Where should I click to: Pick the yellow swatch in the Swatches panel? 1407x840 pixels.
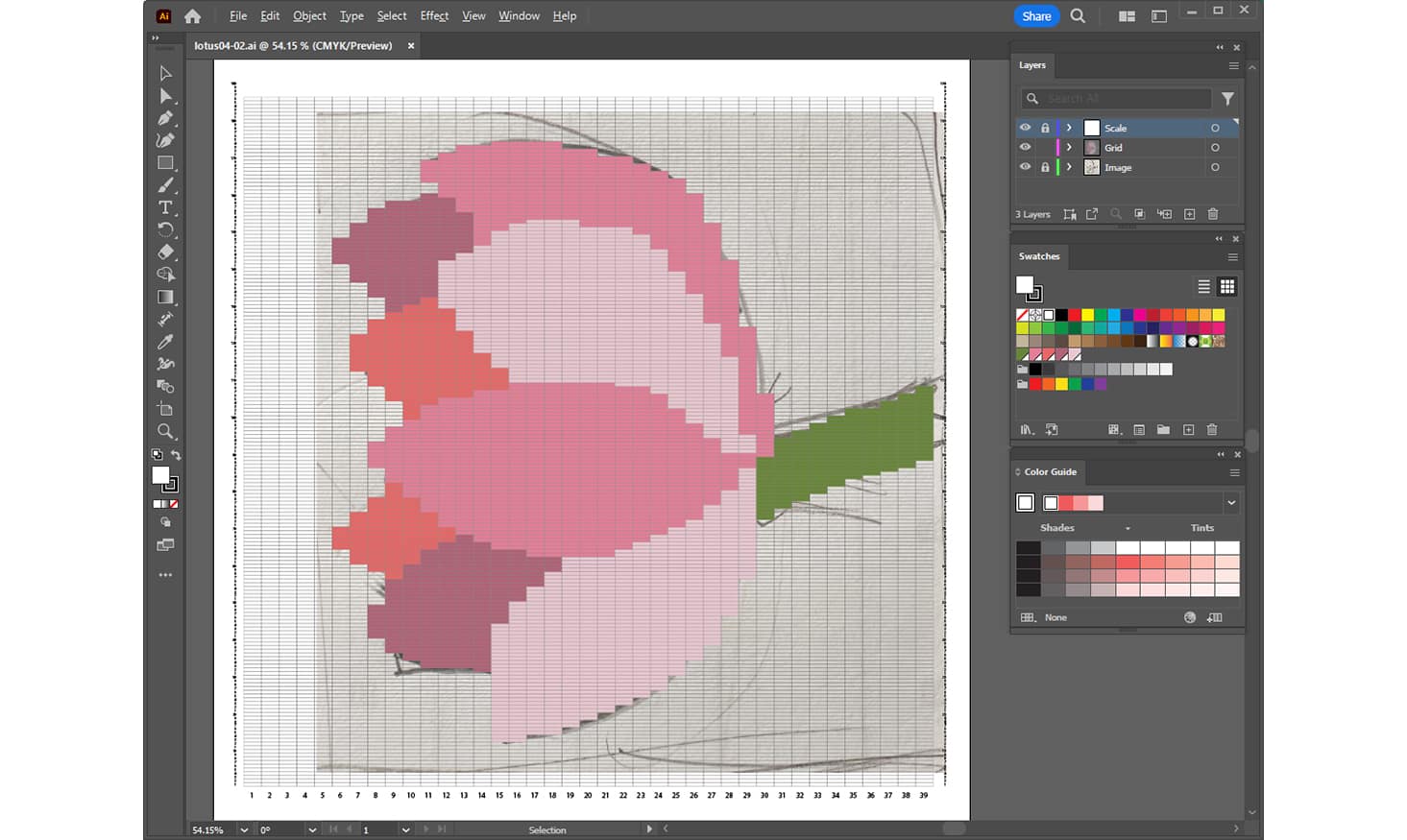pyautogui.click(x=1087, y=315)
